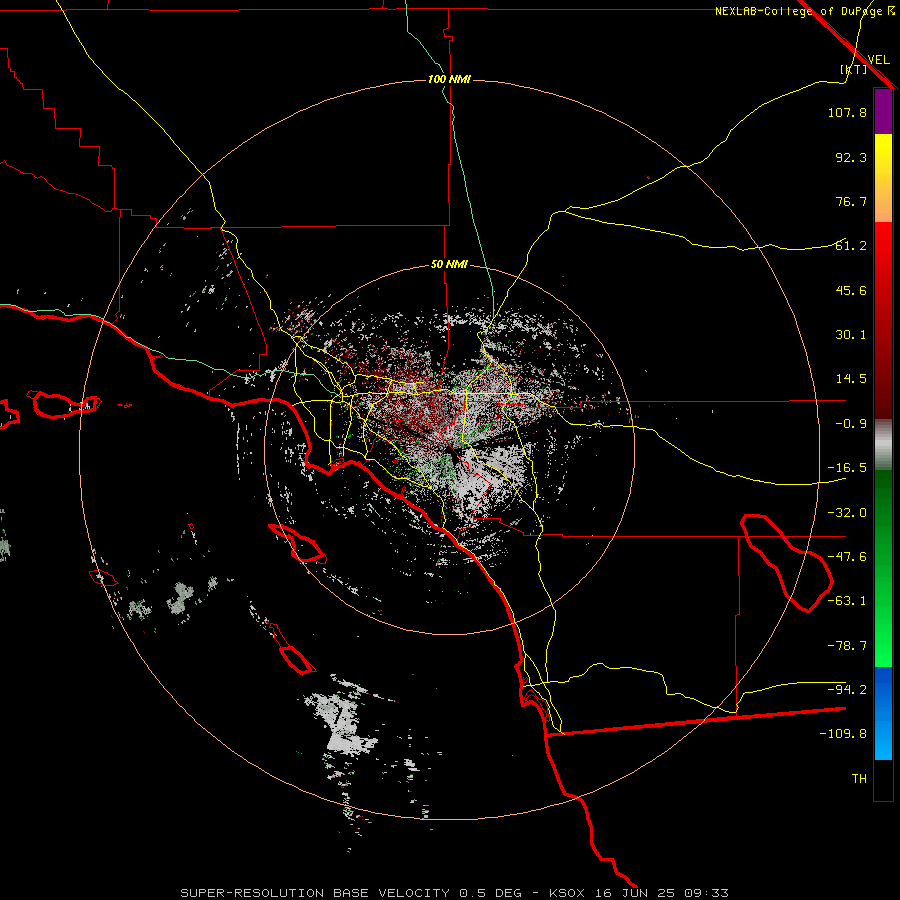Viewport: 900px width, 900px height.
Task: Click the red segment of the color bar
Action: [883, 320]
